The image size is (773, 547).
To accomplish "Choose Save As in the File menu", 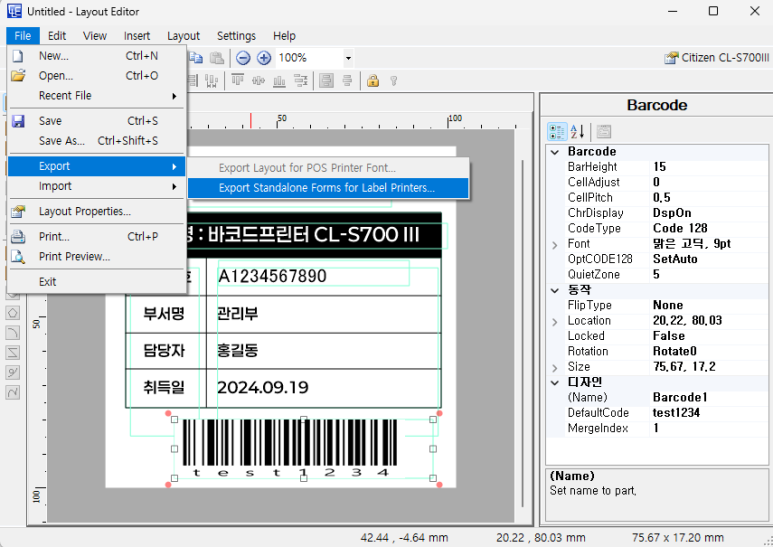I will tap(97, 141).
